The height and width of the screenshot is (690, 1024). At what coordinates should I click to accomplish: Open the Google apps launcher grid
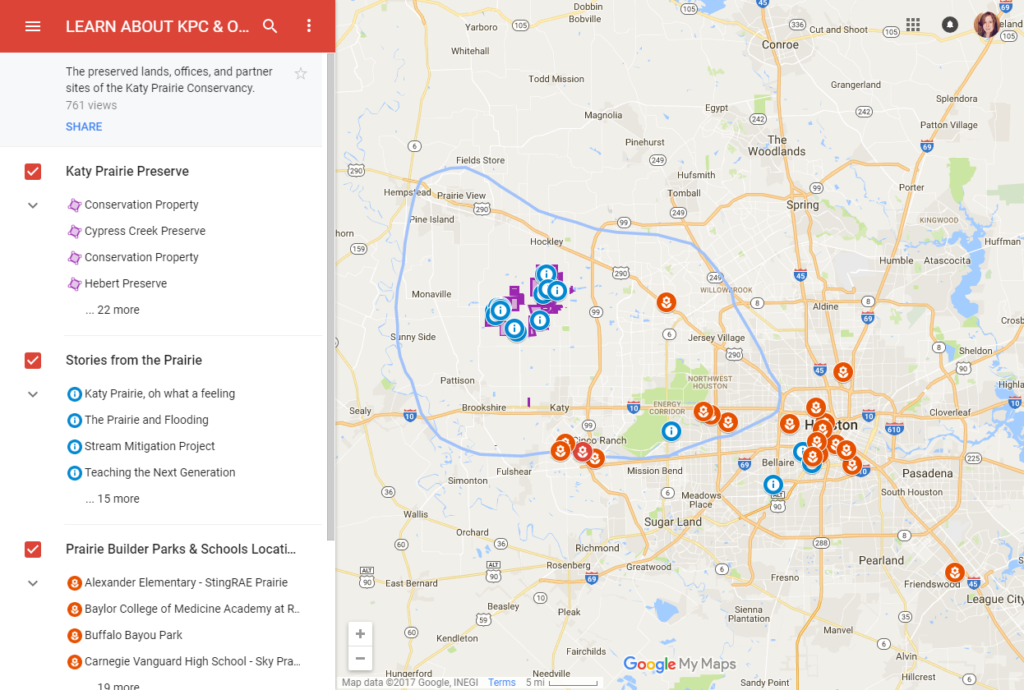pyautogui.click(x=912, y=24)
